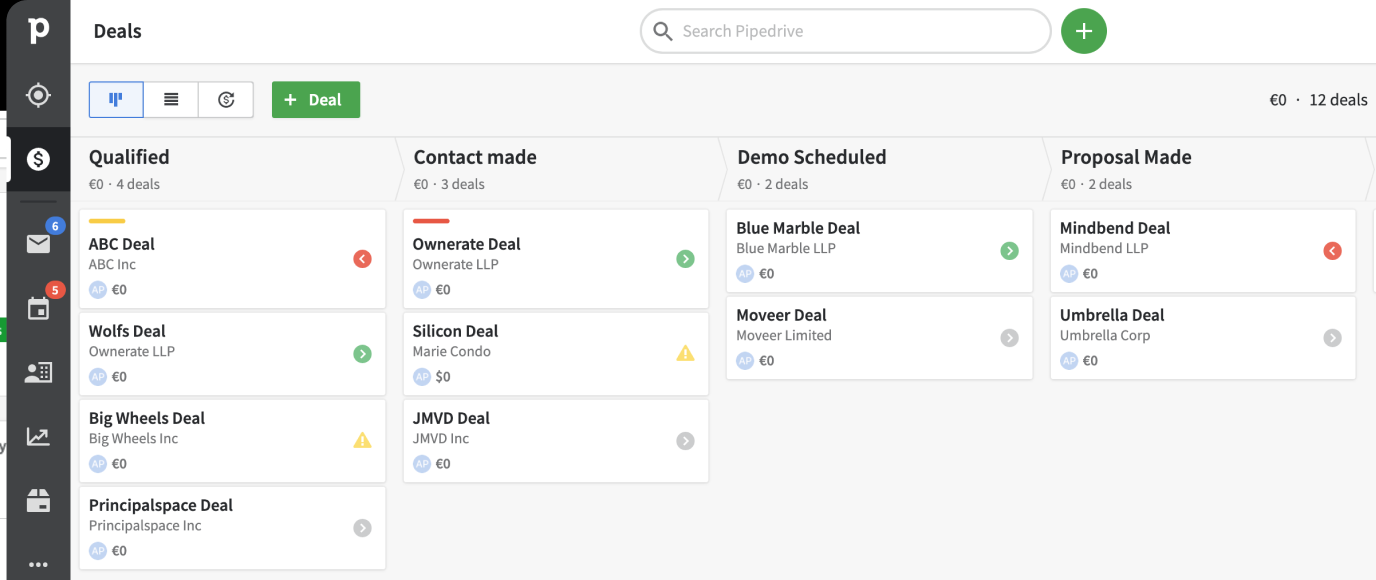The width and height of the screenshot is (1376, 580).
Task: Open the Leads target icon in sidebar
Action: coord(38,95)
